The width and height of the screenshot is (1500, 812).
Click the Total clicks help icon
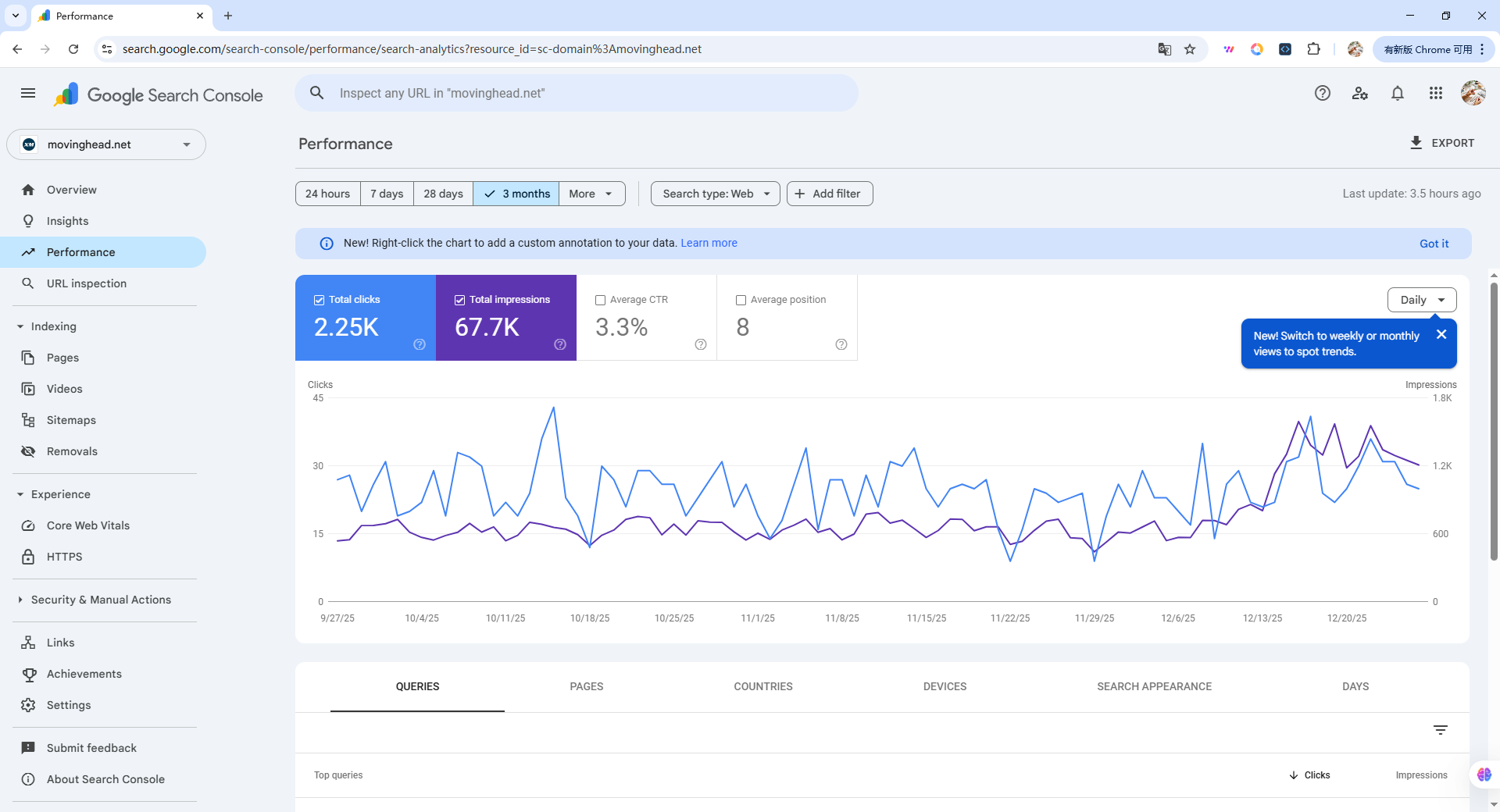(x=420, y=344)
